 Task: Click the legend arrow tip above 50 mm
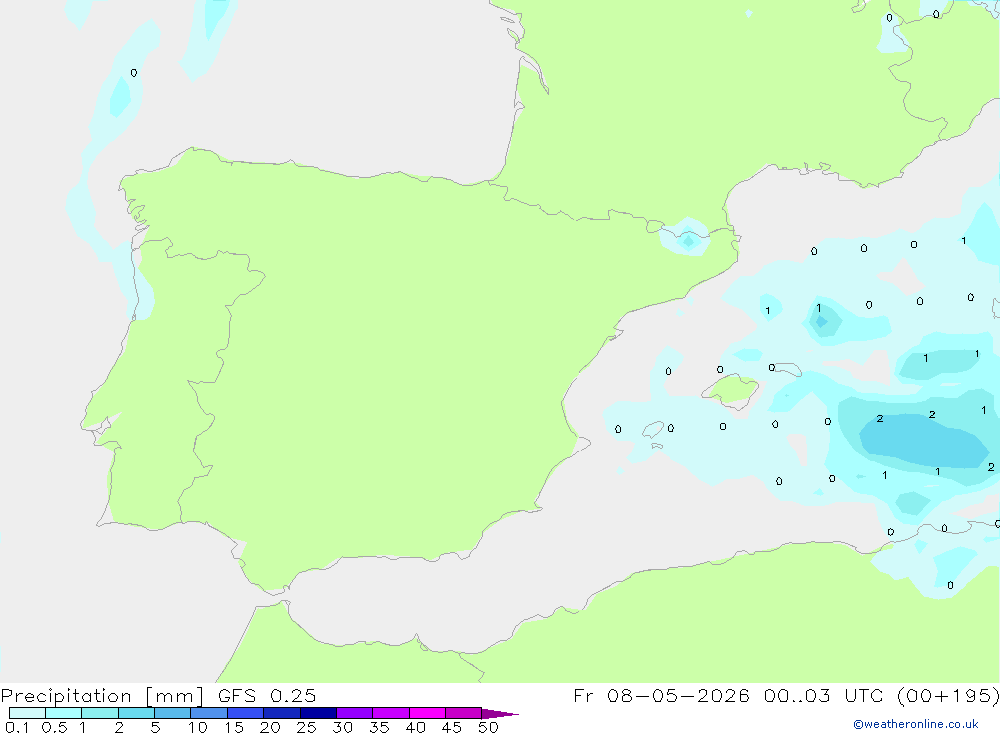pos(500,713)
